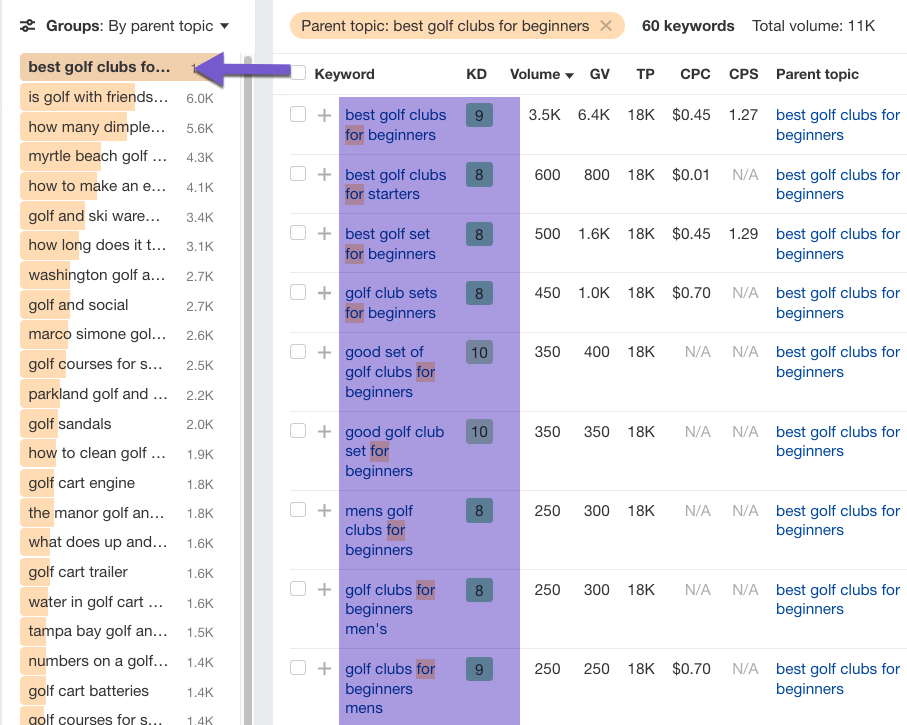Check the 'best golf clubs for beginners' row

click(298, 114)
